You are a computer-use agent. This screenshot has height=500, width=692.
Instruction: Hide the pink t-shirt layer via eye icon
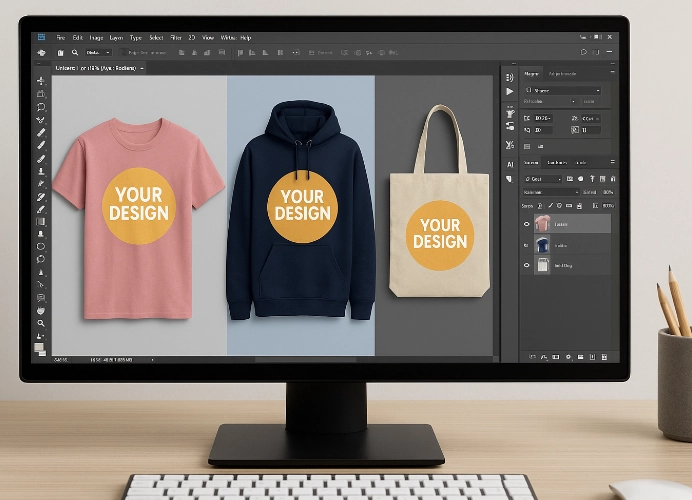point(527,224)
